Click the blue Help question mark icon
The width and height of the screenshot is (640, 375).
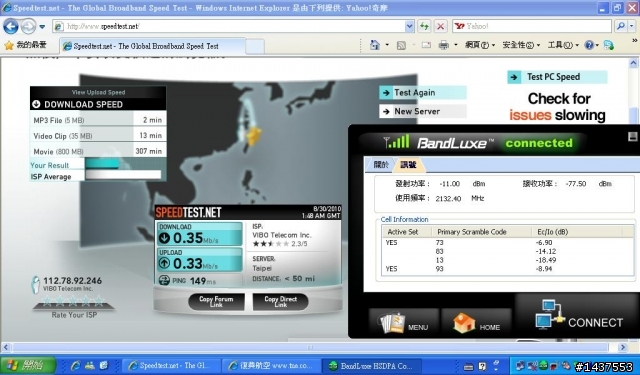[x=589, y=45]
